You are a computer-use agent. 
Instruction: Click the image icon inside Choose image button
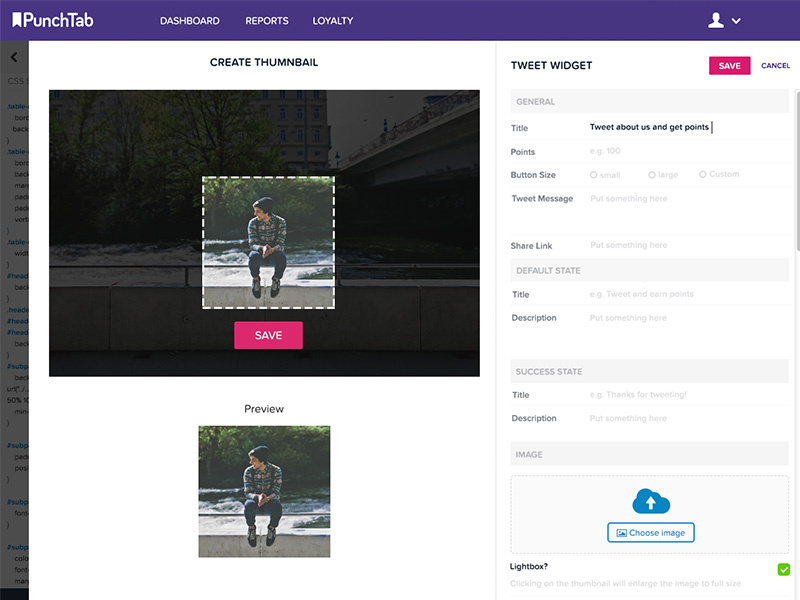pos(621,532)
